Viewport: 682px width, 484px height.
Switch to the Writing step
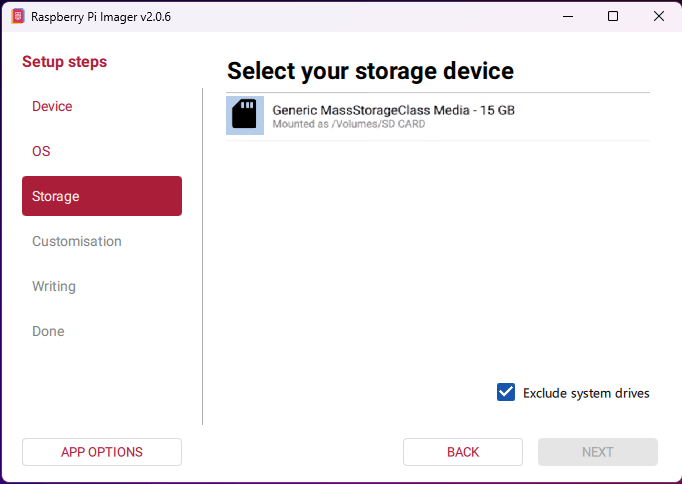click(x=54, y=286)
